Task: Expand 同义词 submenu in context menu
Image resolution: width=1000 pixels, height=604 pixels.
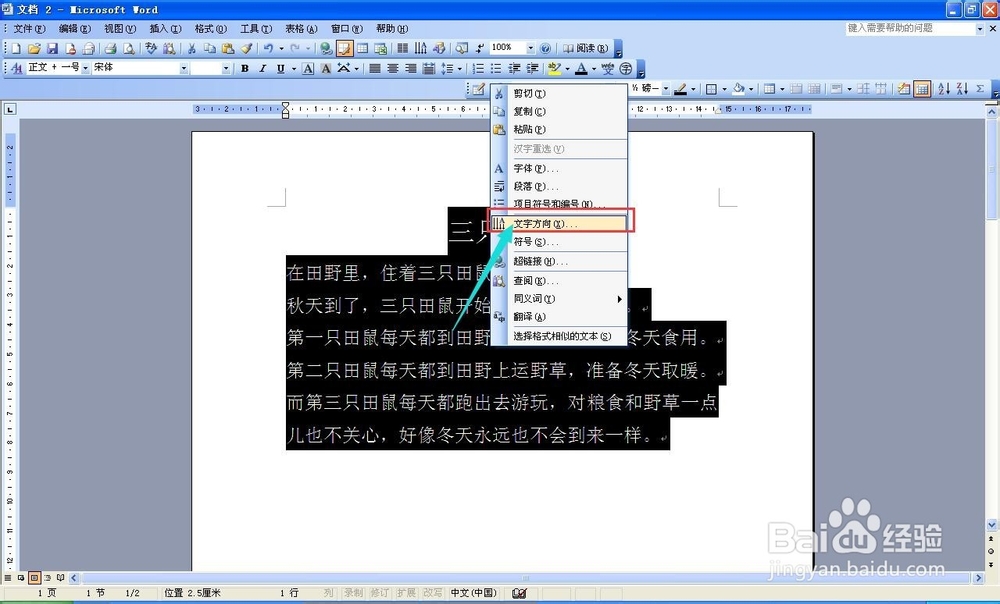Action: point(560,298)
